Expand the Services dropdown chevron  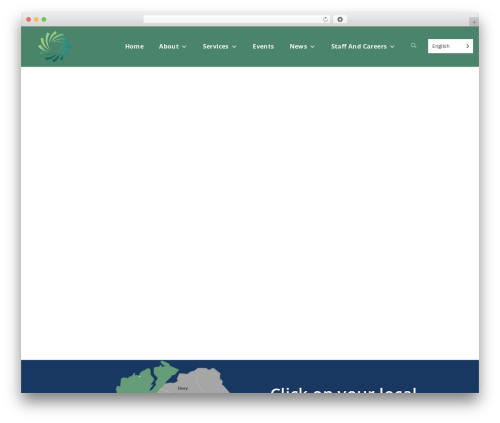[234, 47]
